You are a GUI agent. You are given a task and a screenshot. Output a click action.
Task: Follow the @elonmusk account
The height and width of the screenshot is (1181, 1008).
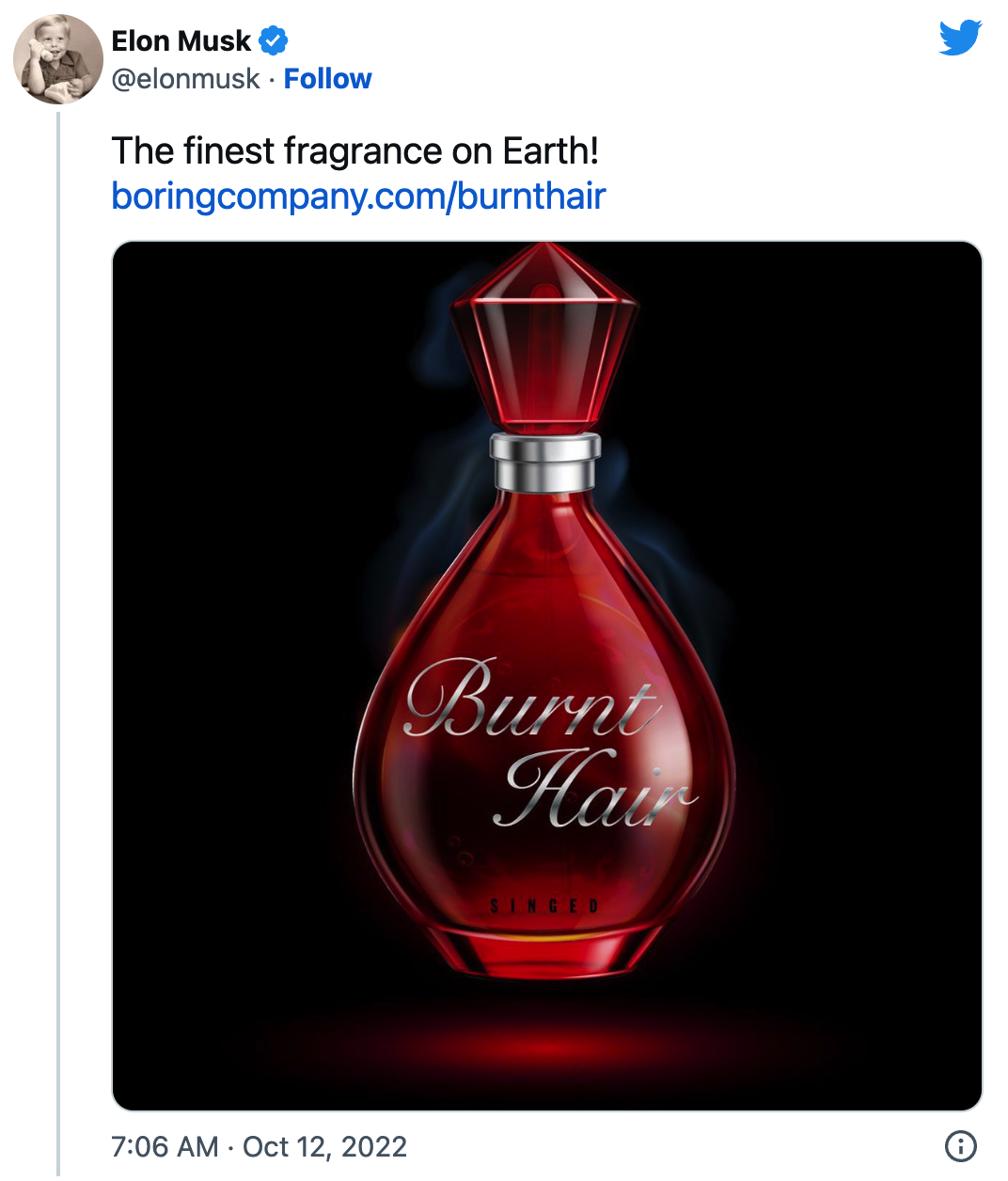click(327, 79)
